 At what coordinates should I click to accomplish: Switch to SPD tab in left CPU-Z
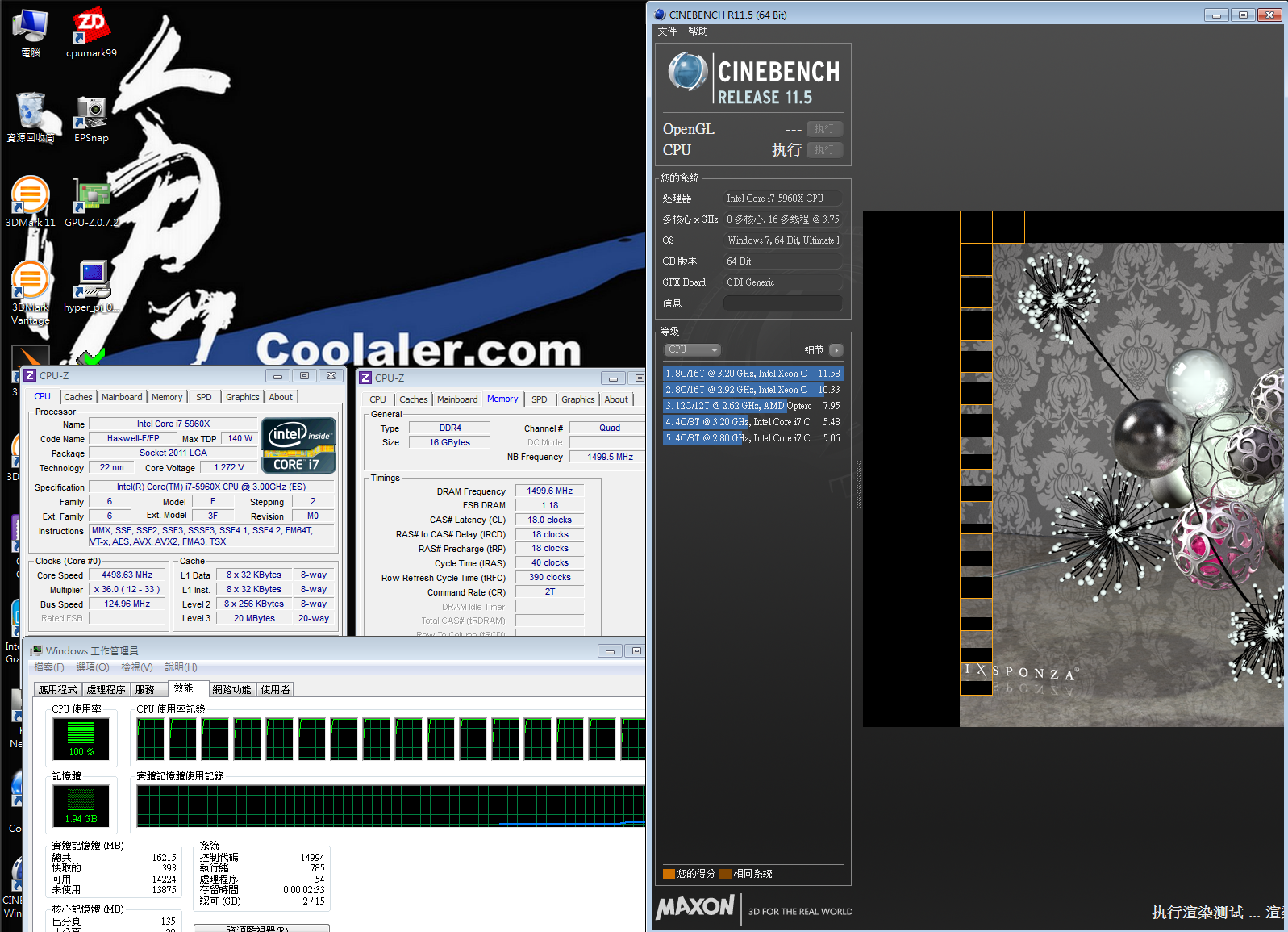pyautogui.click(x=204, y=397)
